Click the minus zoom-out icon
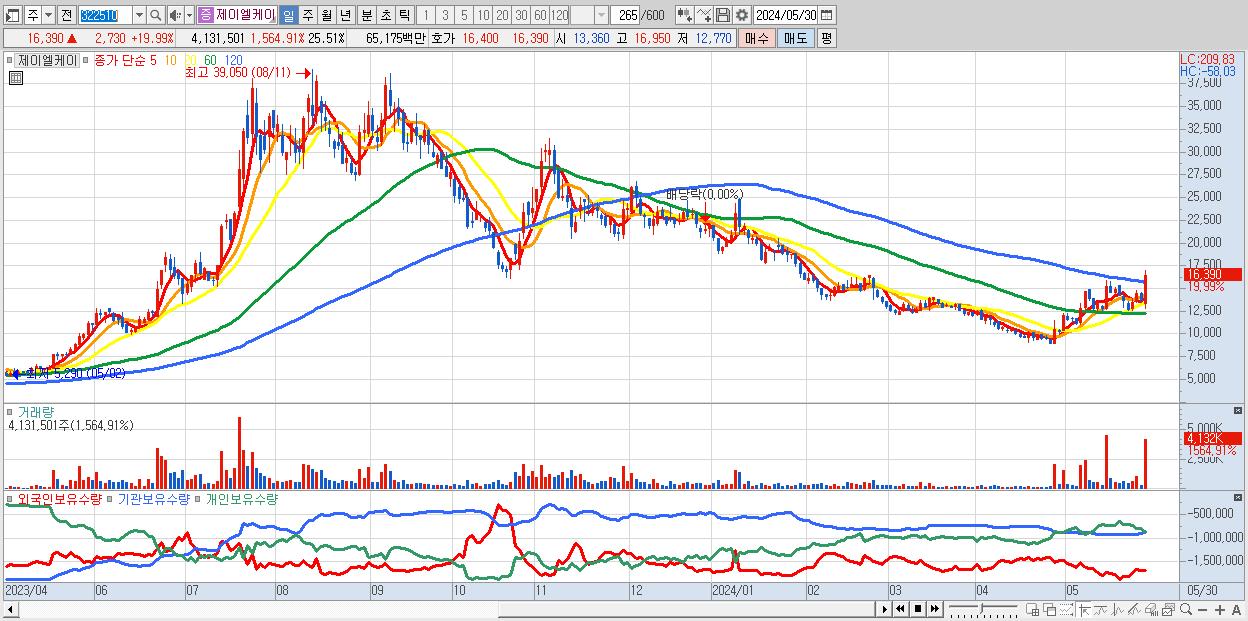The image size is (1248, 621). [x=1202, y=610]
